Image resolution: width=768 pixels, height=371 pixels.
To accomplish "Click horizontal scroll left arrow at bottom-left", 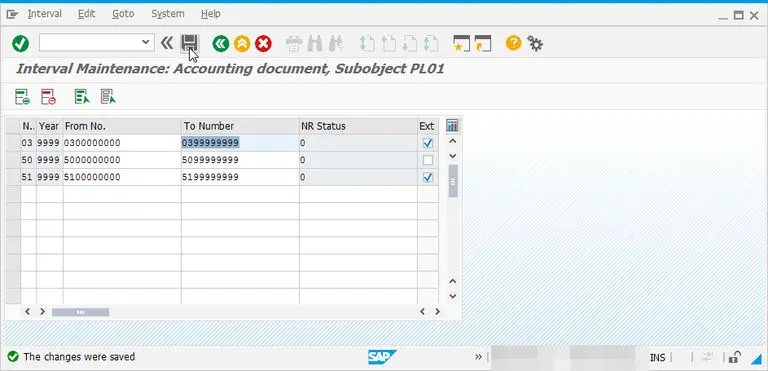I will [27, 311].
